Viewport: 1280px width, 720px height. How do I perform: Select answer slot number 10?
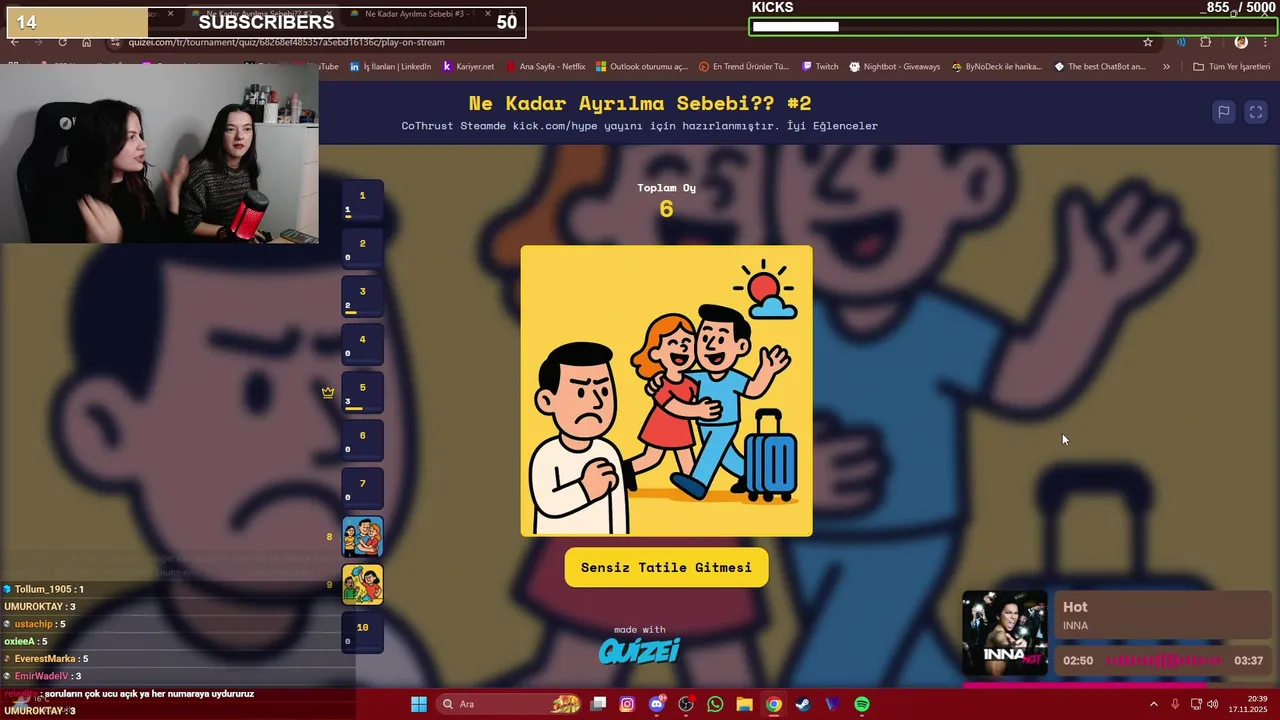click(363, 633)
